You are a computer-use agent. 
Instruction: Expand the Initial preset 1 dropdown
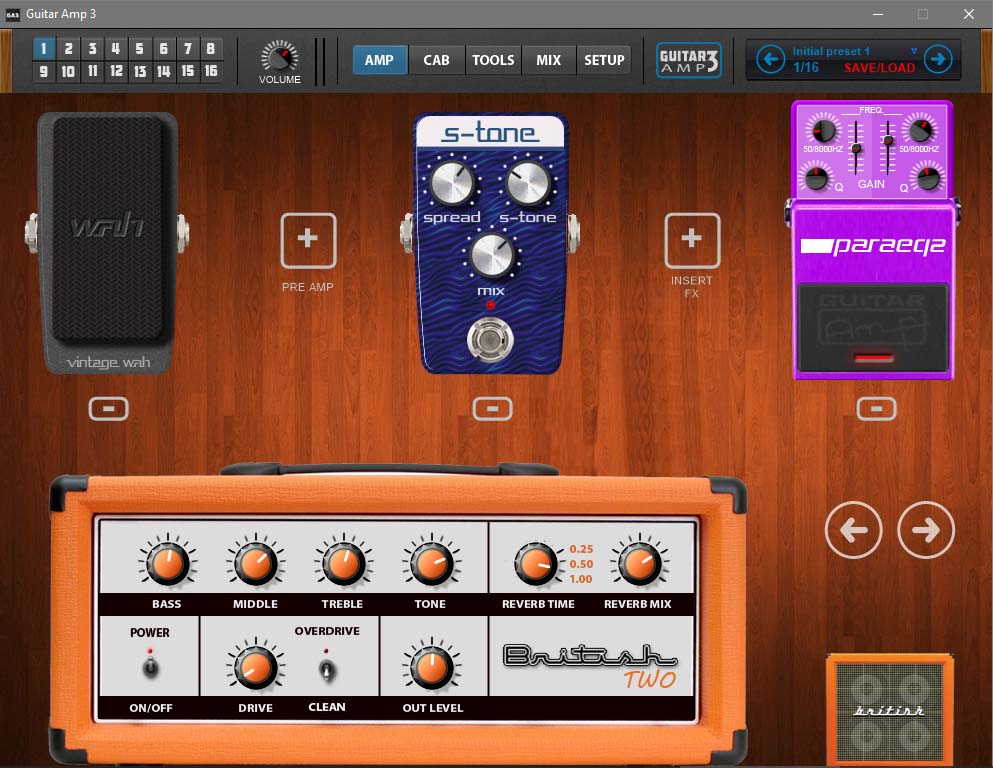[914, 51]
